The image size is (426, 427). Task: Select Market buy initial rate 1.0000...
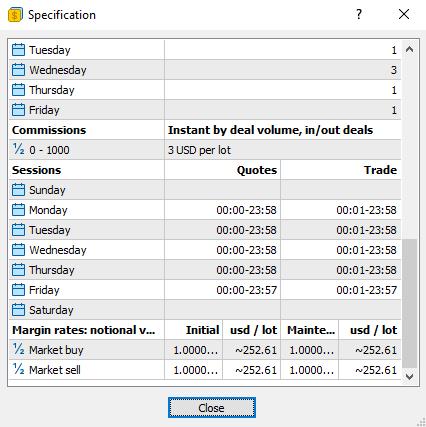click(x=196, y=350)
